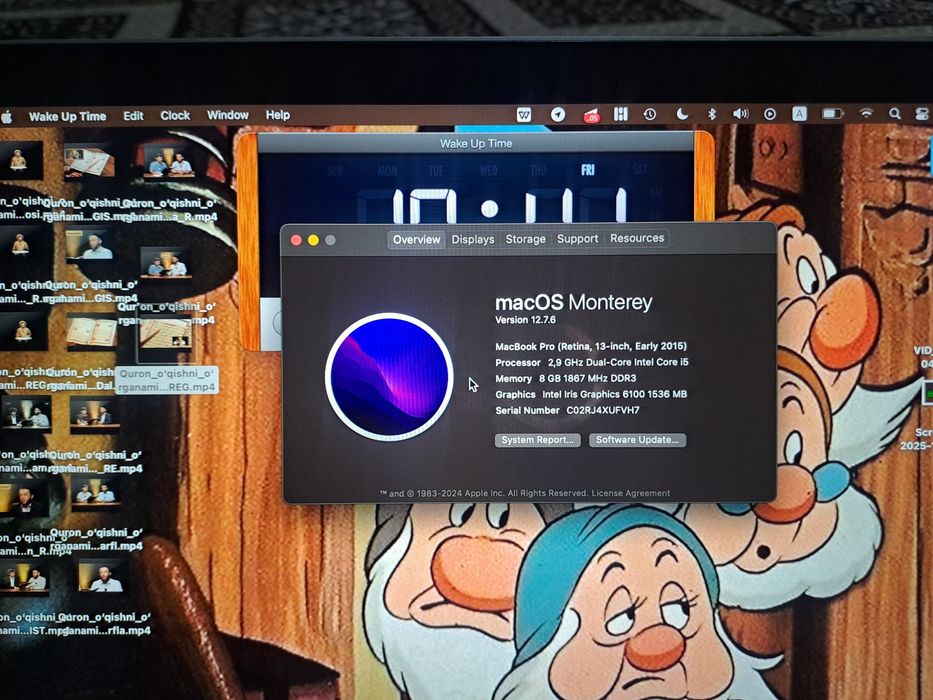
Task: Click the Serial Number C02RJ4XUFVH7 text
Action: 567,410
